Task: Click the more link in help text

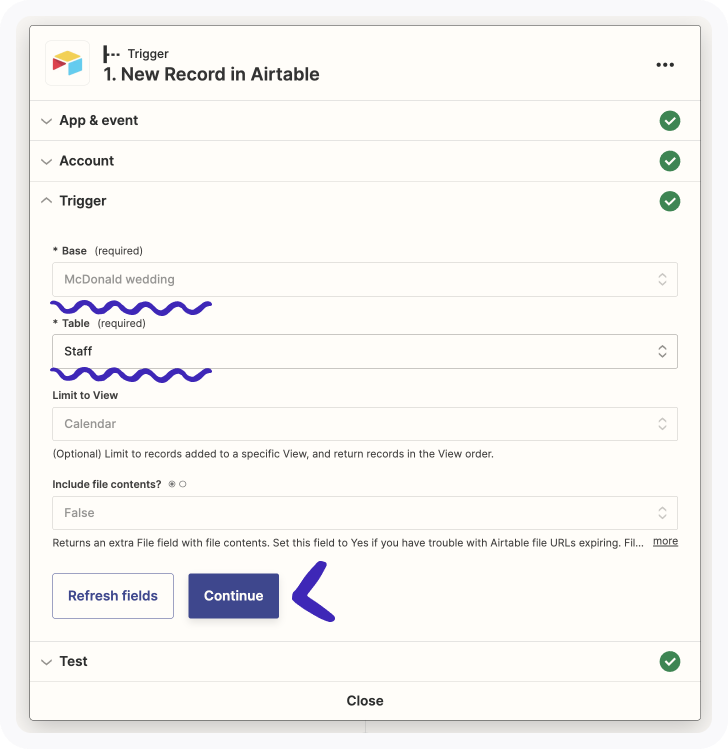Action: tap(665, 541)
